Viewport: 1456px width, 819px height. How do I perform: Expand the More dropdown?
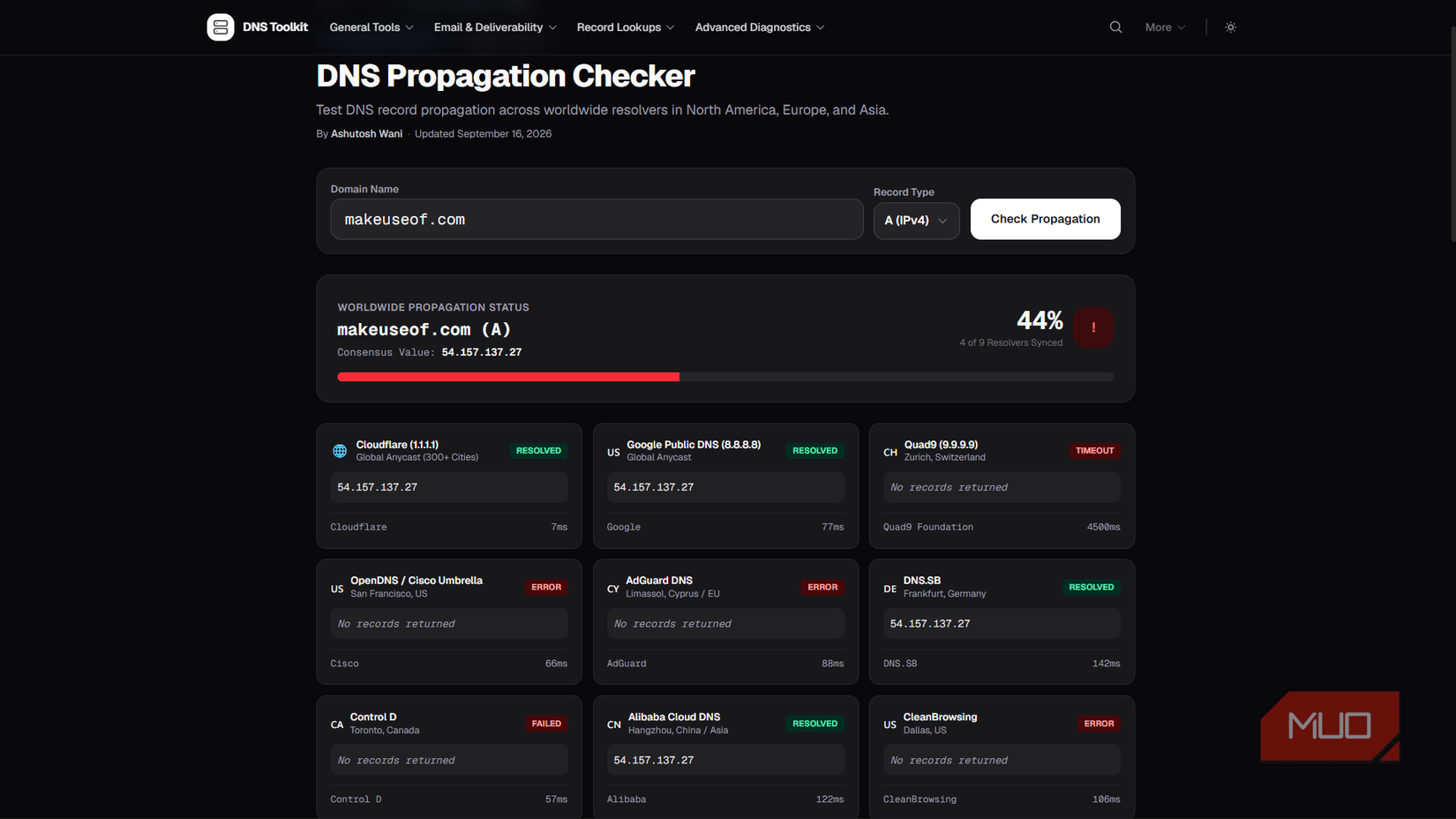click(x=1165, y=27)
